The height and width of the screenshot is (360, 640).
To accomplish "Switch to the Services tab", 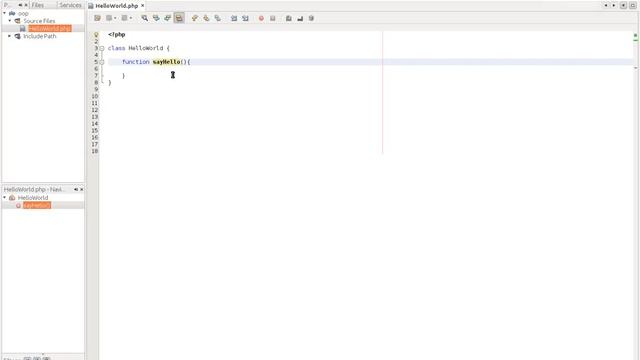I will (x=70, y=5).
